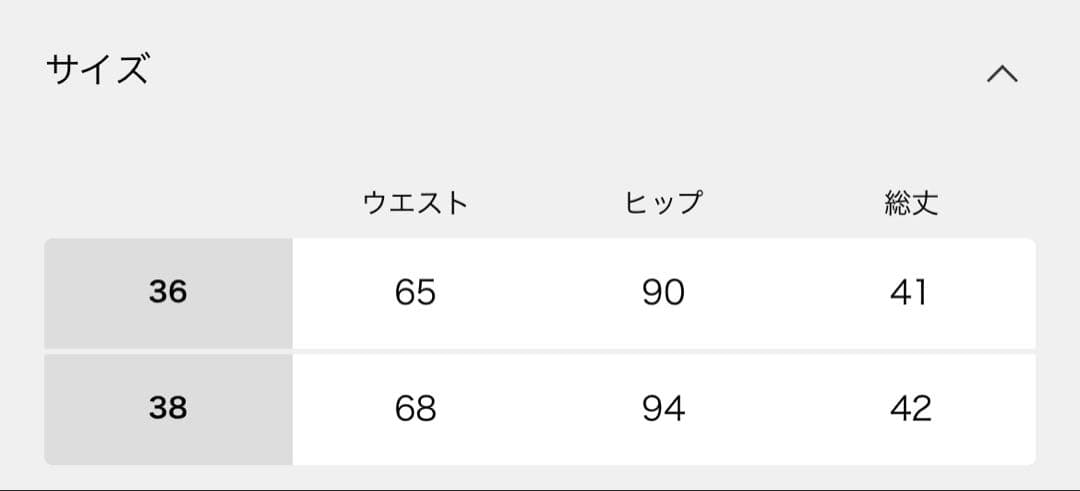
Task: Click the hip value 90
Action: pyautogui.click(x=663, y=292)
